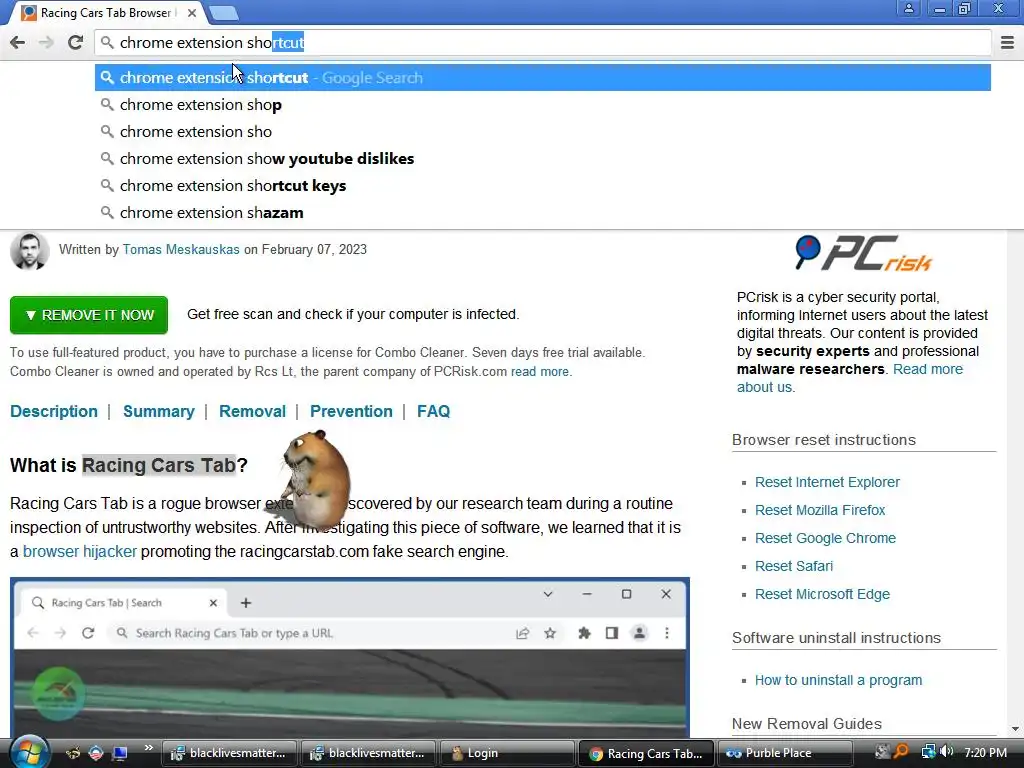This screenshot has width=1024, height=768.
Task: Click the 'Browser reset instructions' heading
Action: (824, 440)
